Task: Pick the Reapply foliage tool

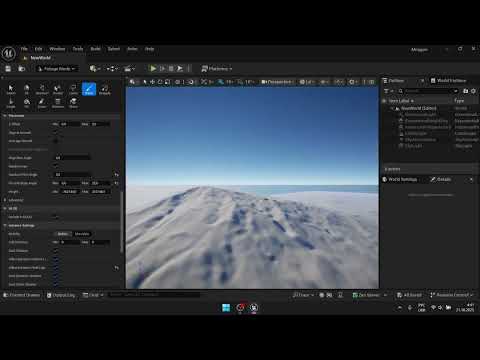Action: point(105,89)
